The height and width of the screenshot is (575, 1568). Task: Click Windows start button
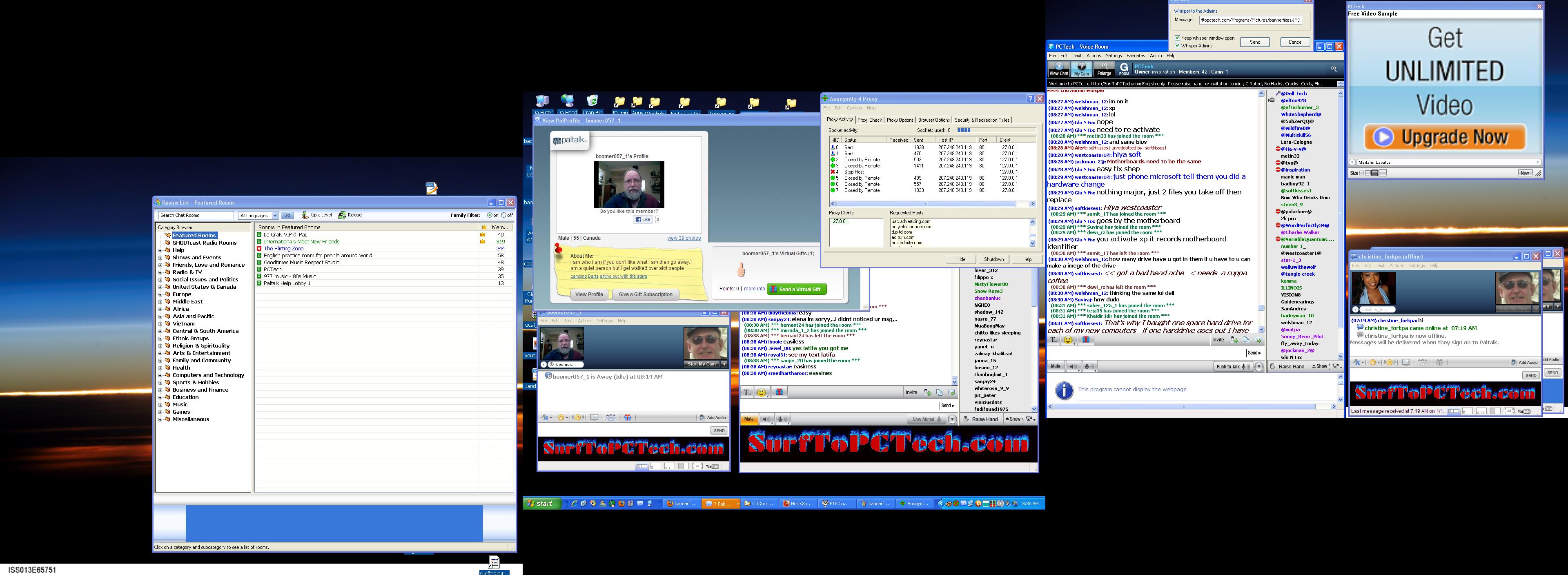(x=541, y=503)
